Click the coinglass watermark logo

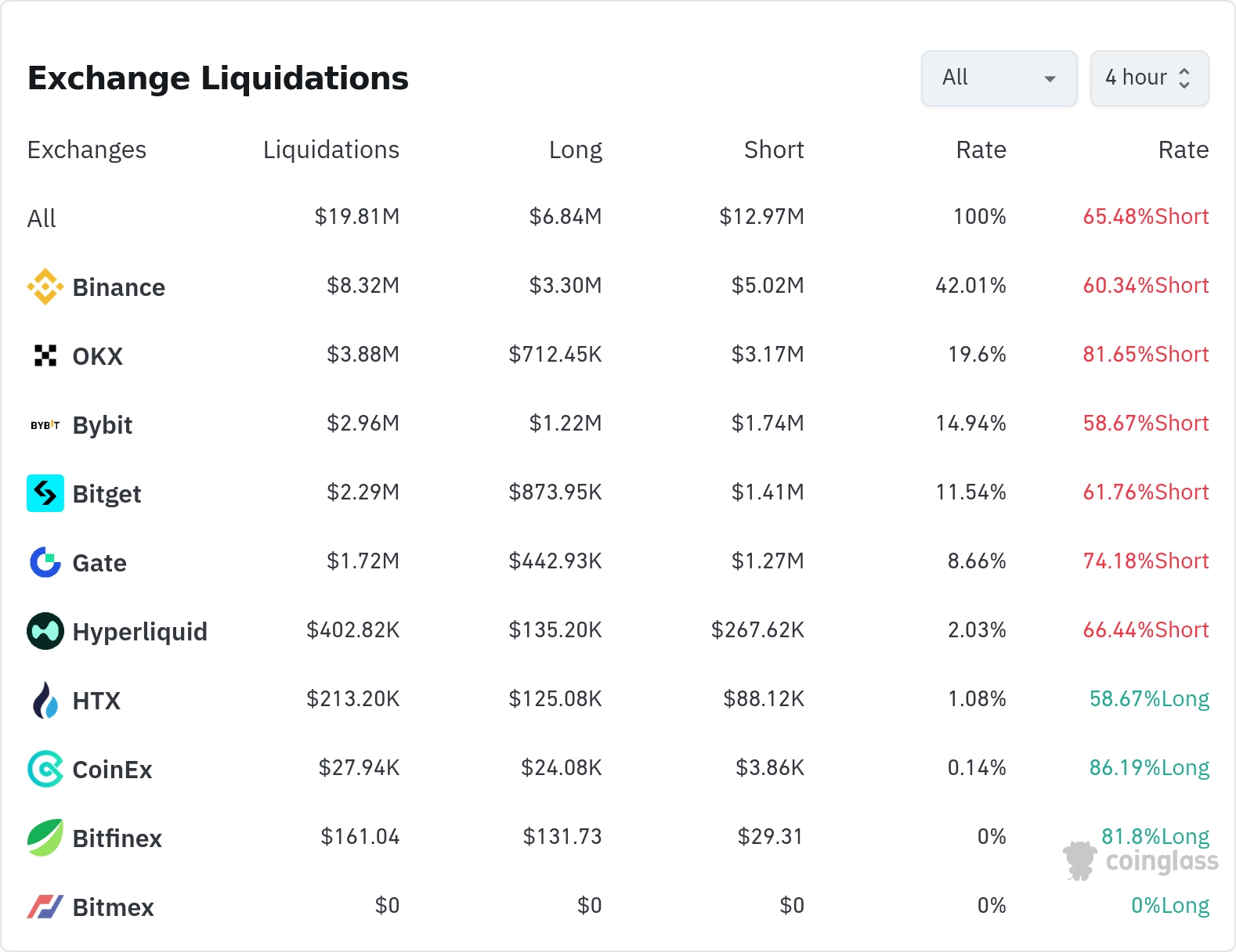pyautogui.click(x=1140, y=861)
